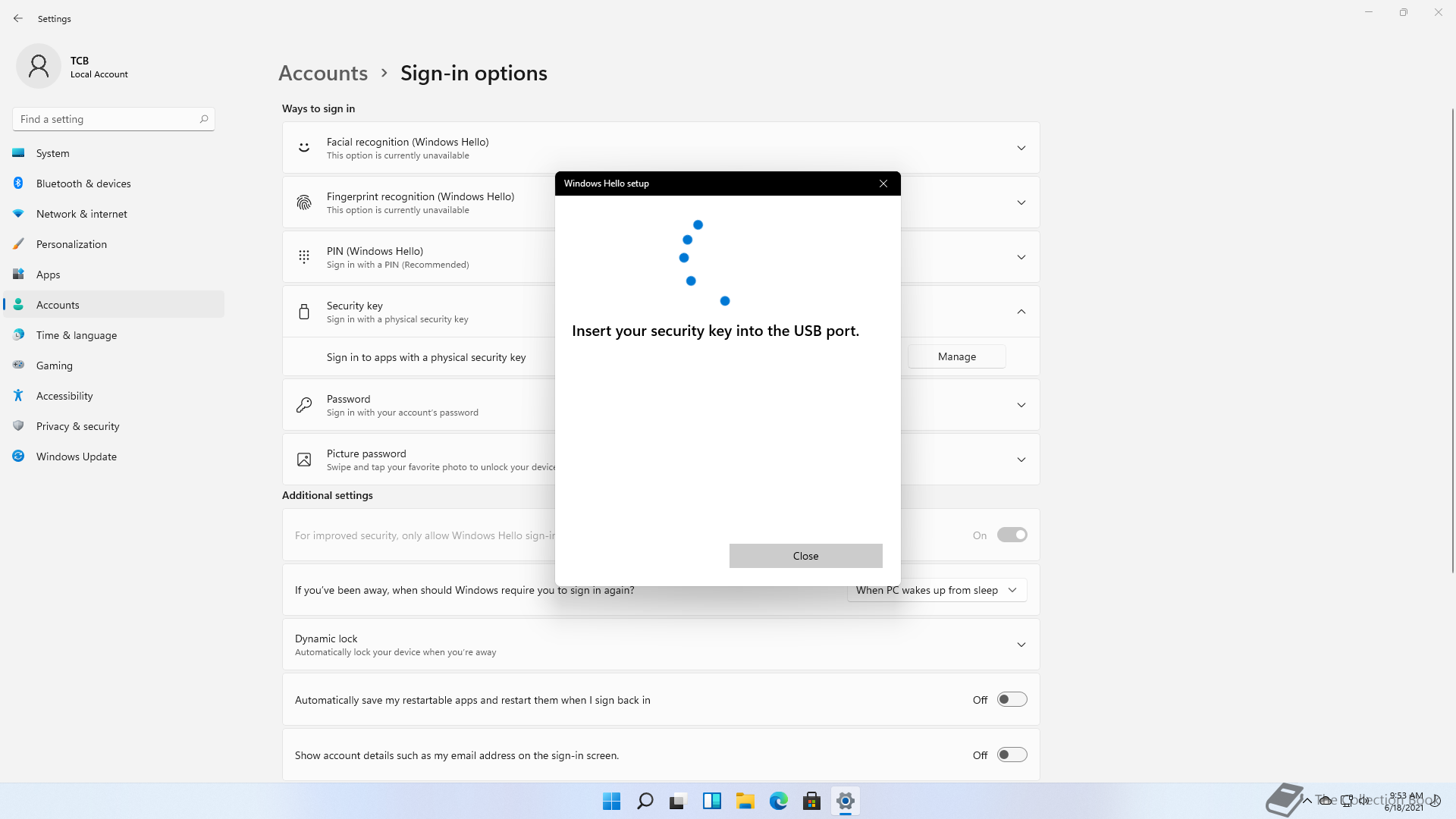Image resolution: width=1456 pixels, height=819 pixels.
Task: Select Accounts in sidebar
Action: (x=114, y=305)
